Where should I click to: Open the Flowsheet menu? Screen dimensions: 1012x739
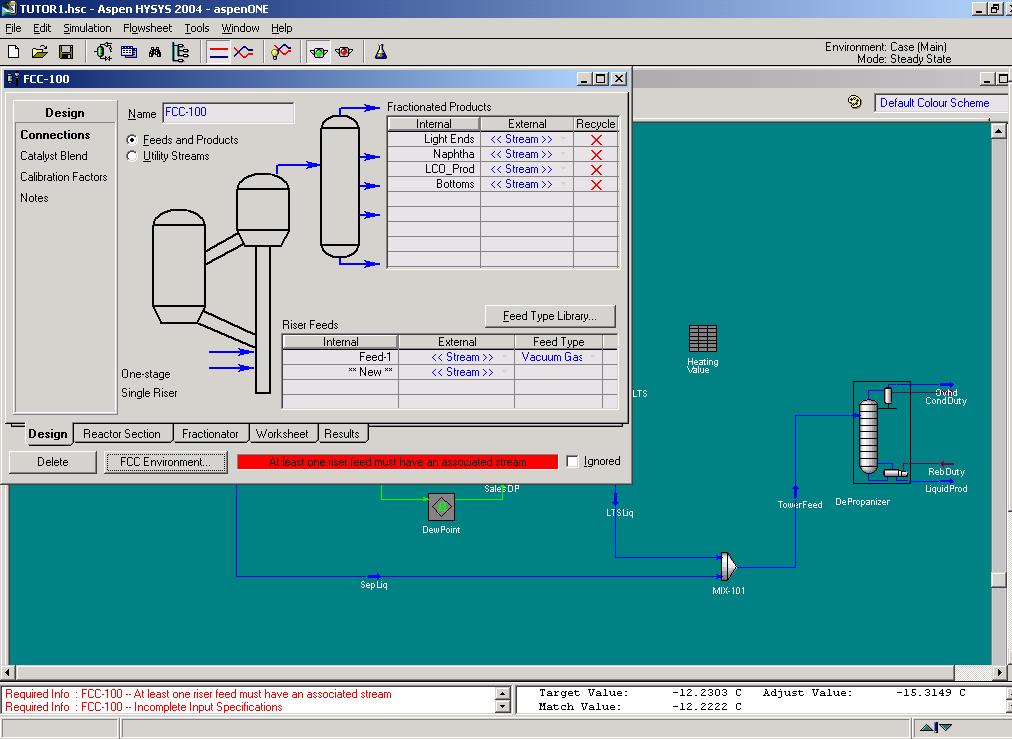click(147, 28)
